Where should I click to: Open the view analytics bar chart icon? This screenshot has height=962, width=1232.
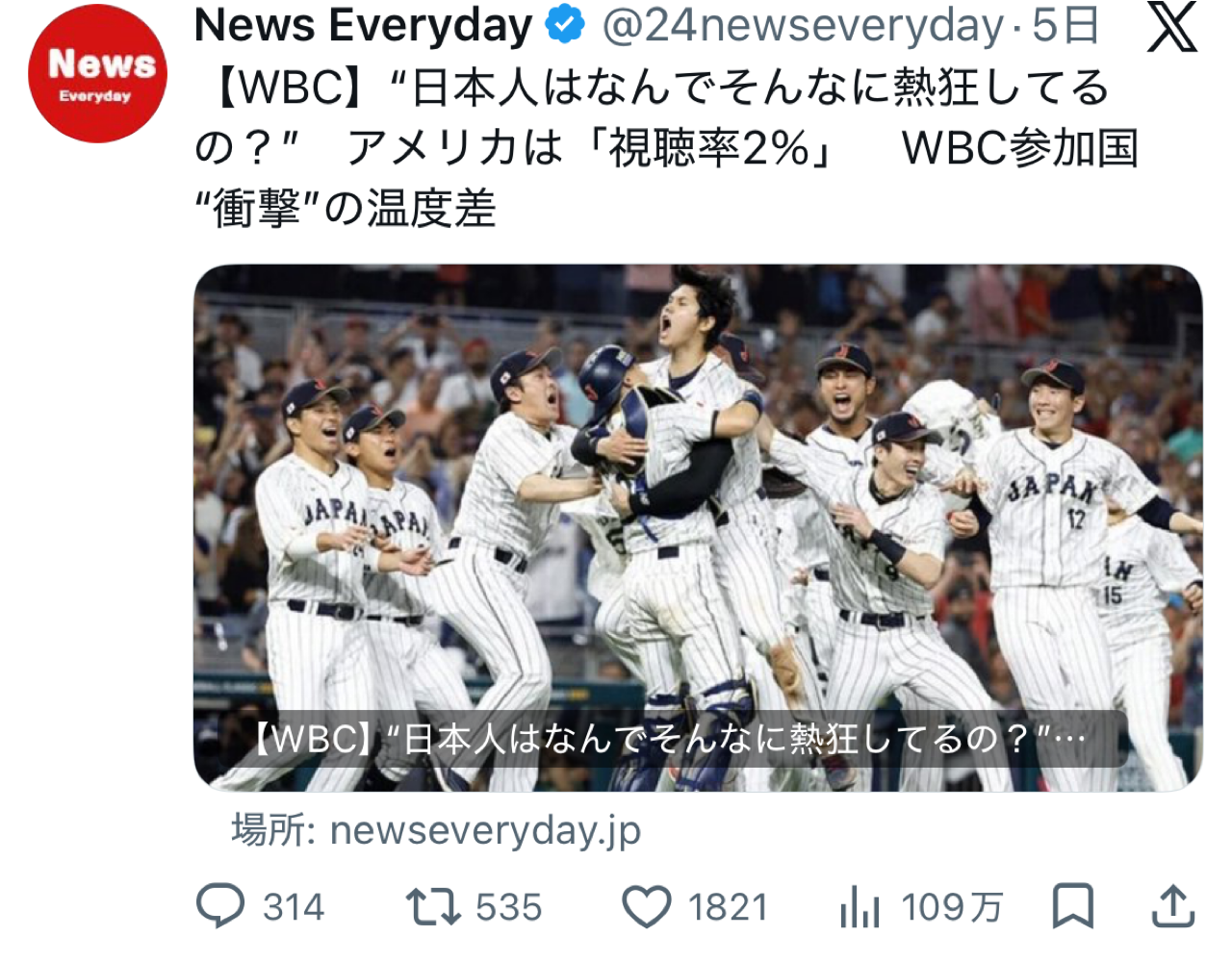(860, 907)
